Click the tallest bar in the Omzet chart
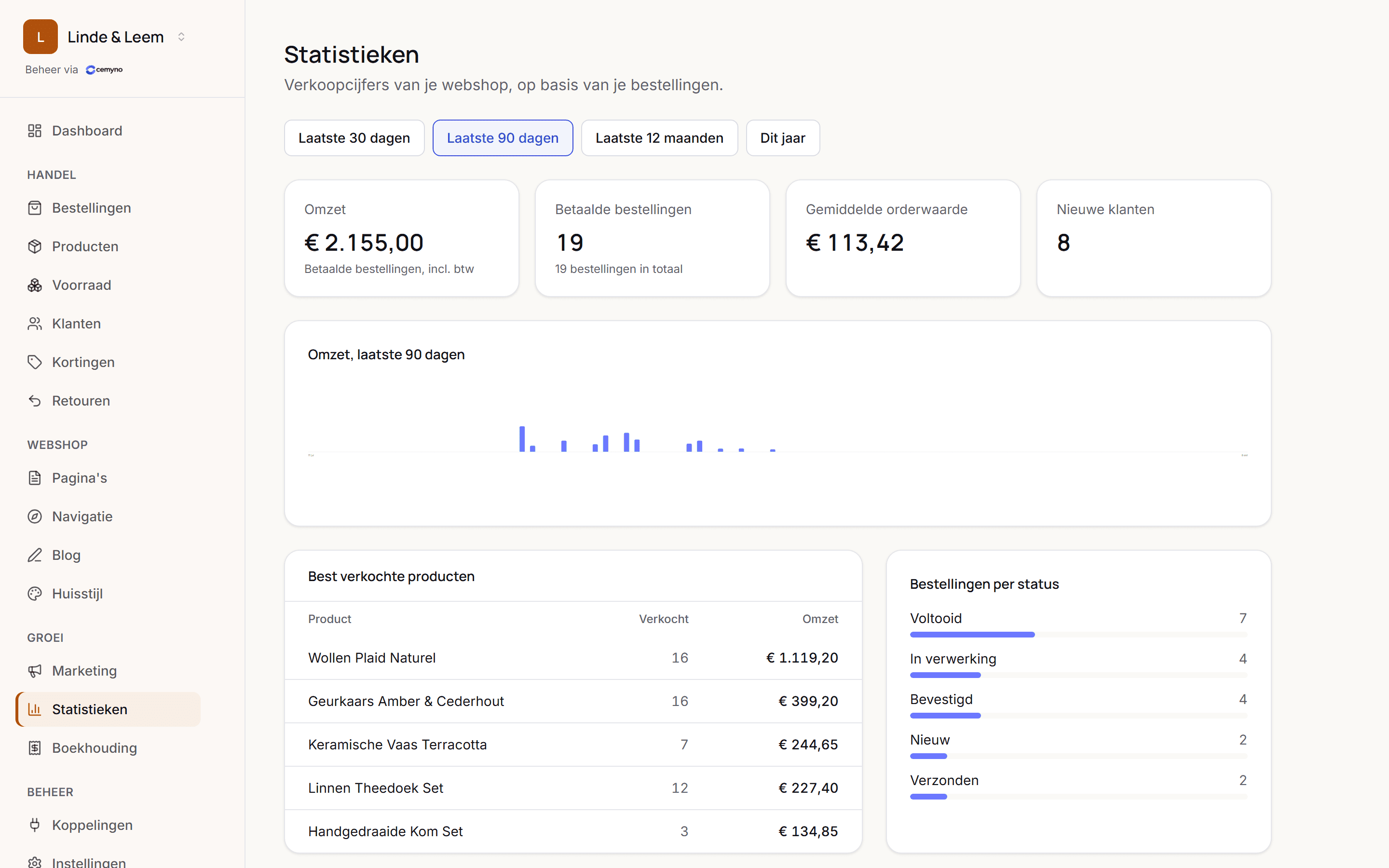The height and width of the screenshot is (868, 1389). pyautogui.click(x=522, y=439)
